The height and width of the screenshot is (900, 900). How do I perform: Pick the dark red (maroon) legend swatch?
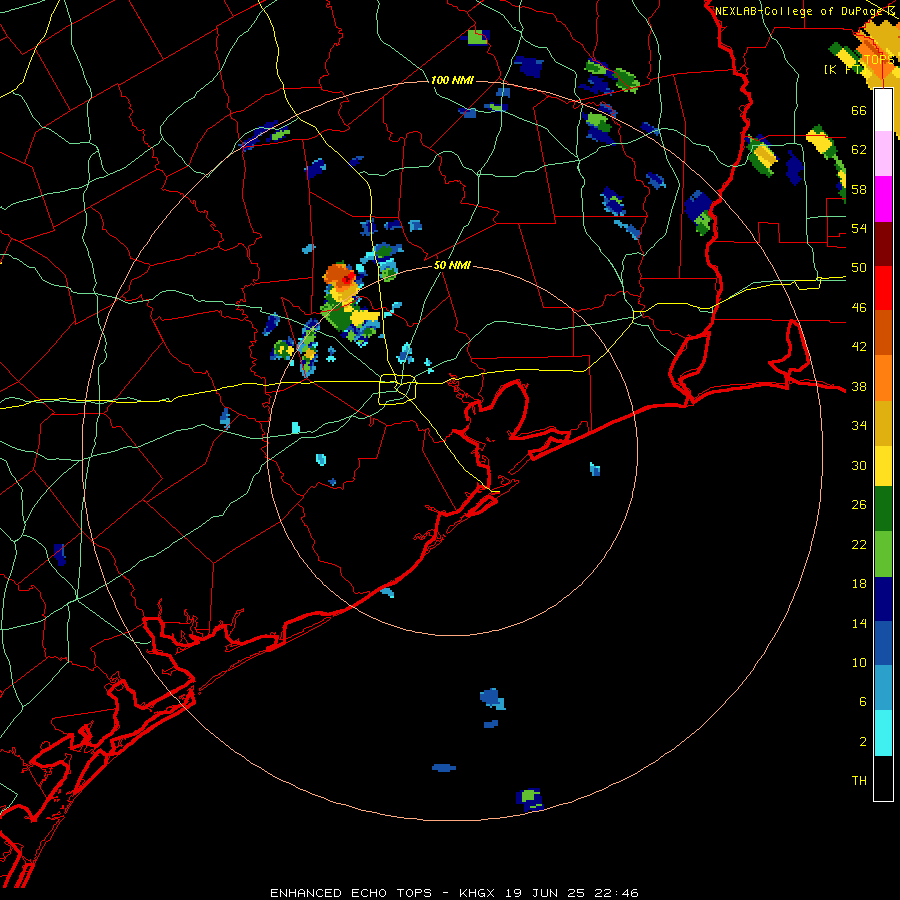coord(883,243)
